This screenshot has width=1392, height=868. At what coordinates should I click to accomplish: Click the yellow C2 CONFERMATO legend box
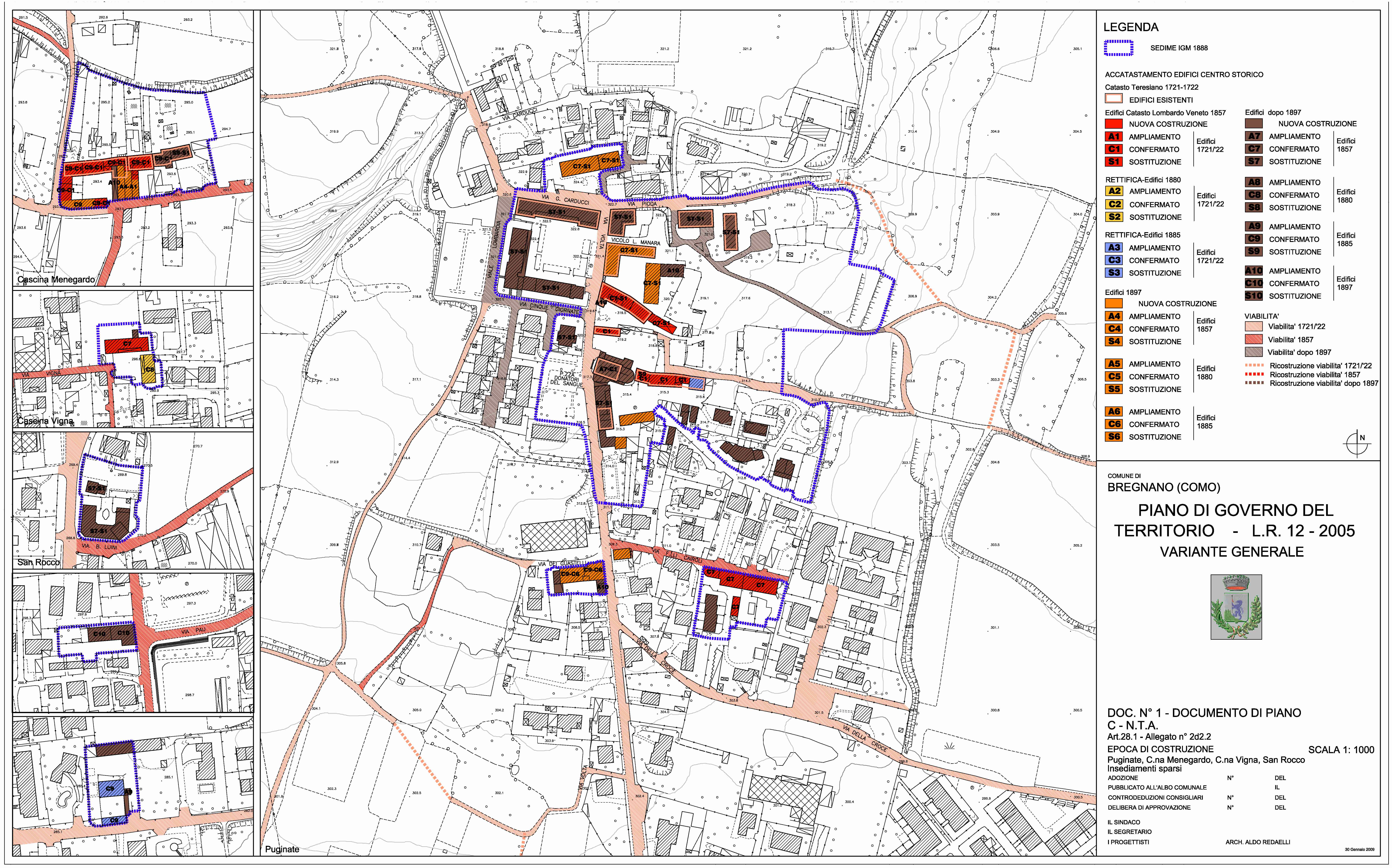click(1114, 204)
